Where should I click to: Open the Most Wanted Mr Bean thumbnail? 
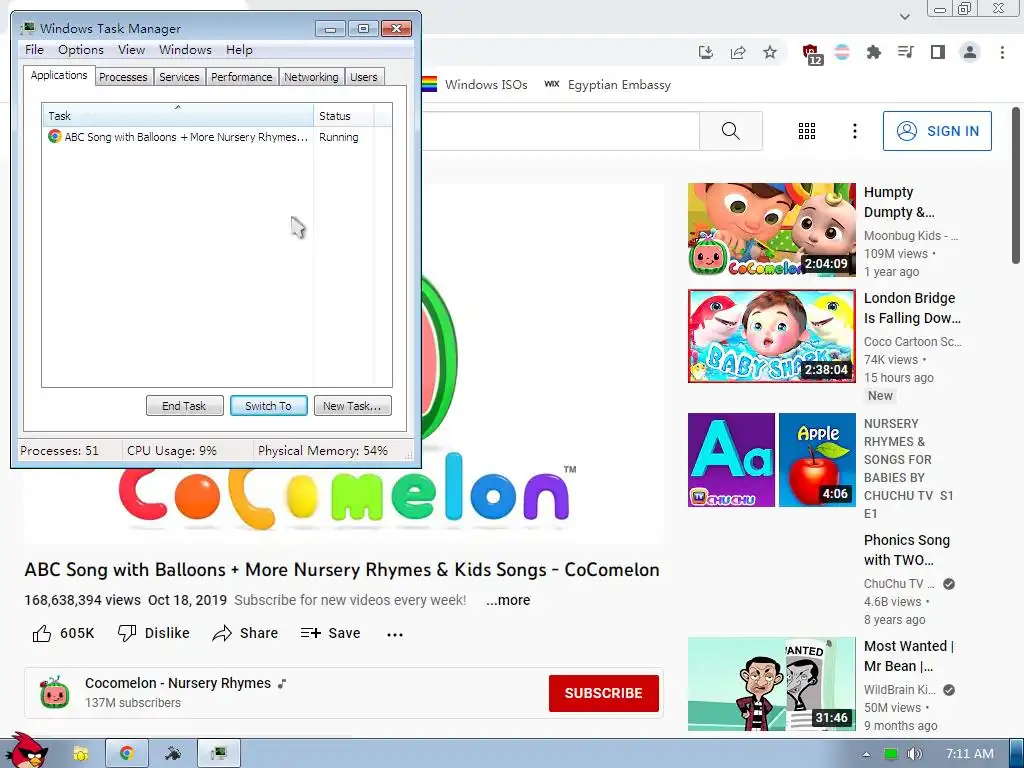point(771,684)
